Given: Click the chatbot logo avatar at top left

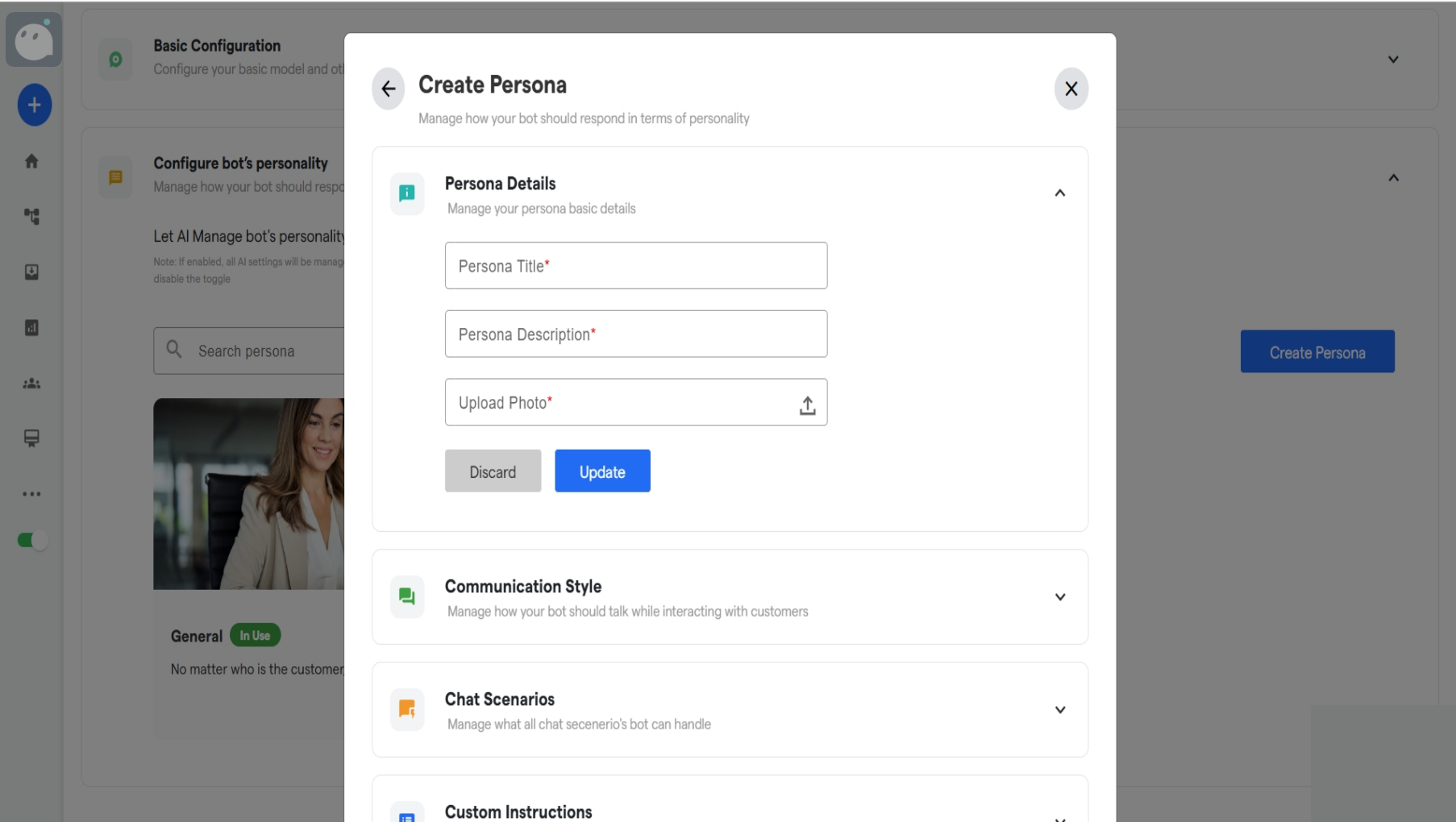Looking at the screenshot, I should 34,39.
